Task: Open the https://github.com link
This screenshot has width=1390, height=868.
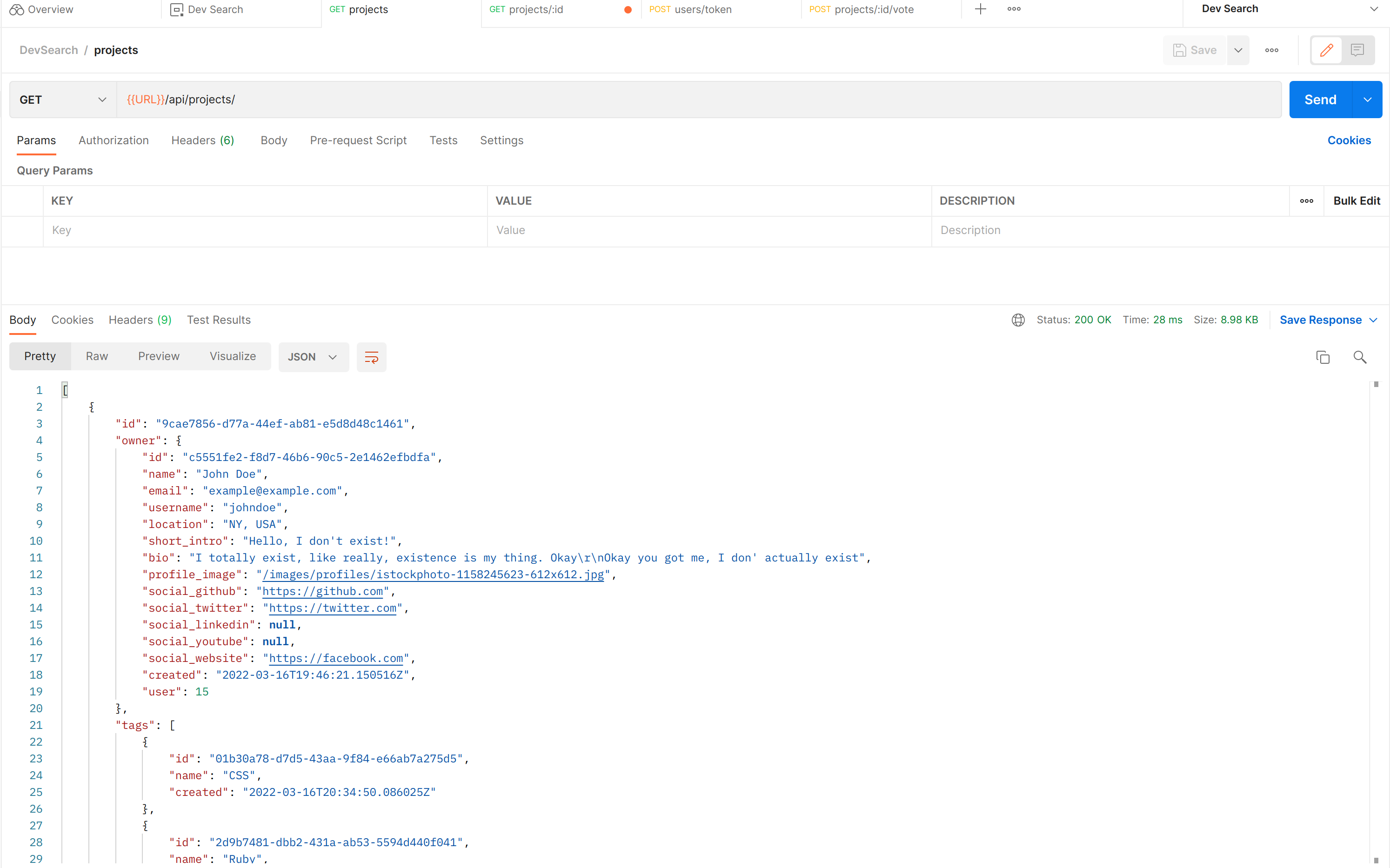Action: coord(323,591)
